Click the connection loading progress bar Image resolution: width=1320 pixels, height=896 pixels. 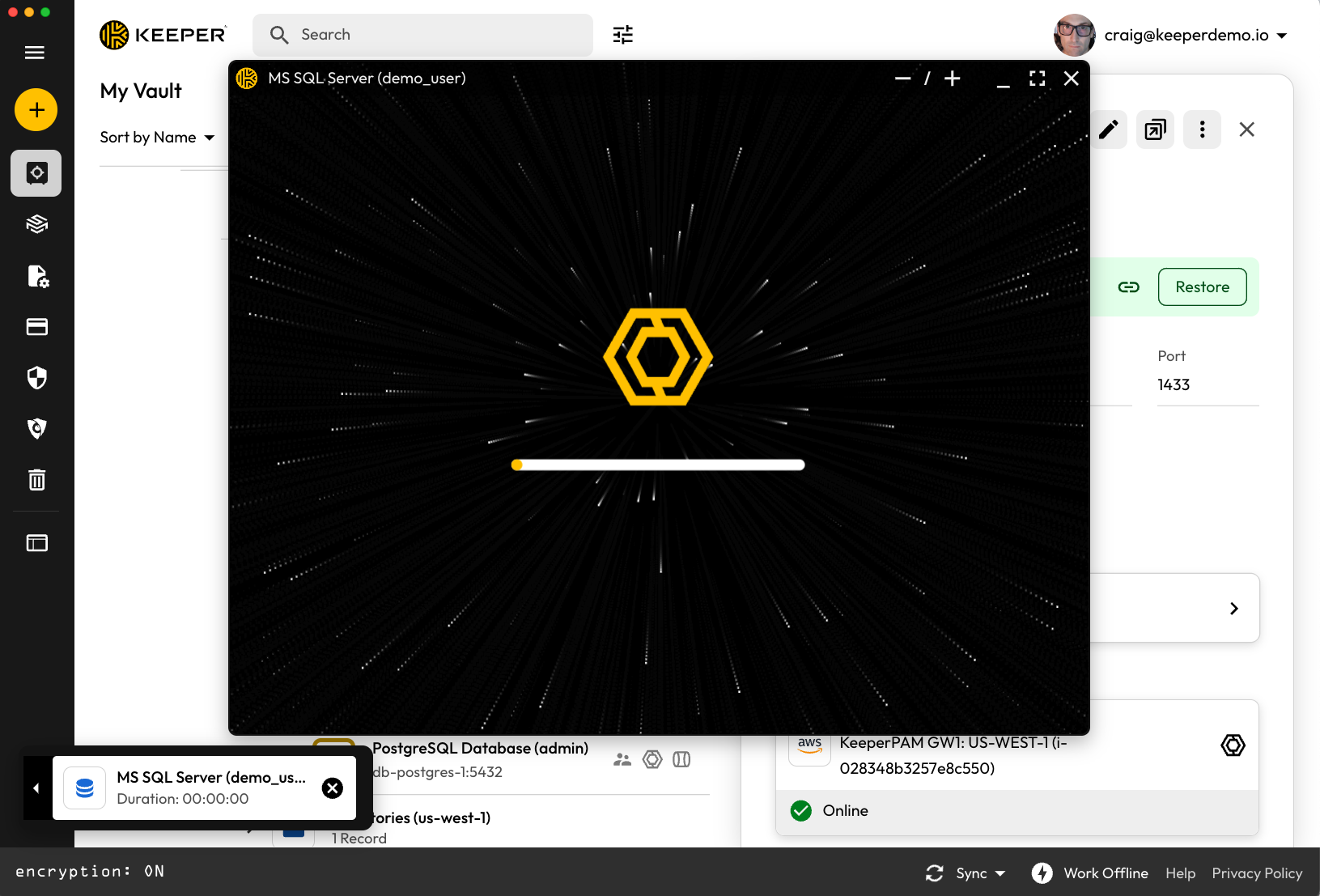pos(658,465)
